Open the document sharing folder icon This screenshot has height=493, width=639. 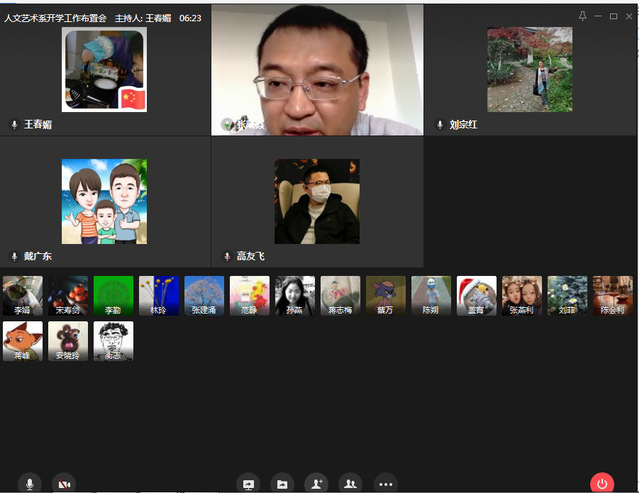click(282, 483)
